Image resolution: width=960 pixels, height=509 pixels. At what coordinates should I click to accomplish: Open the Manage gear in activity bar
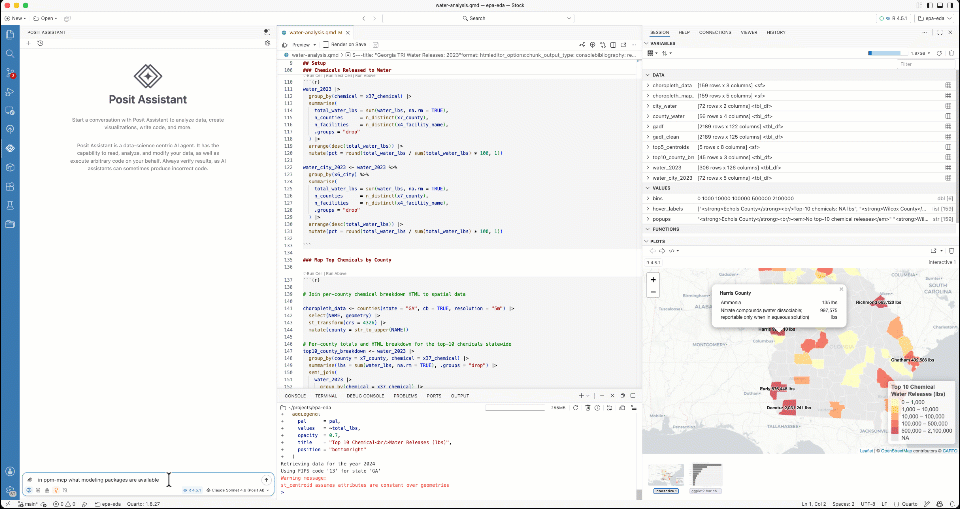click(x=9, y=490)
